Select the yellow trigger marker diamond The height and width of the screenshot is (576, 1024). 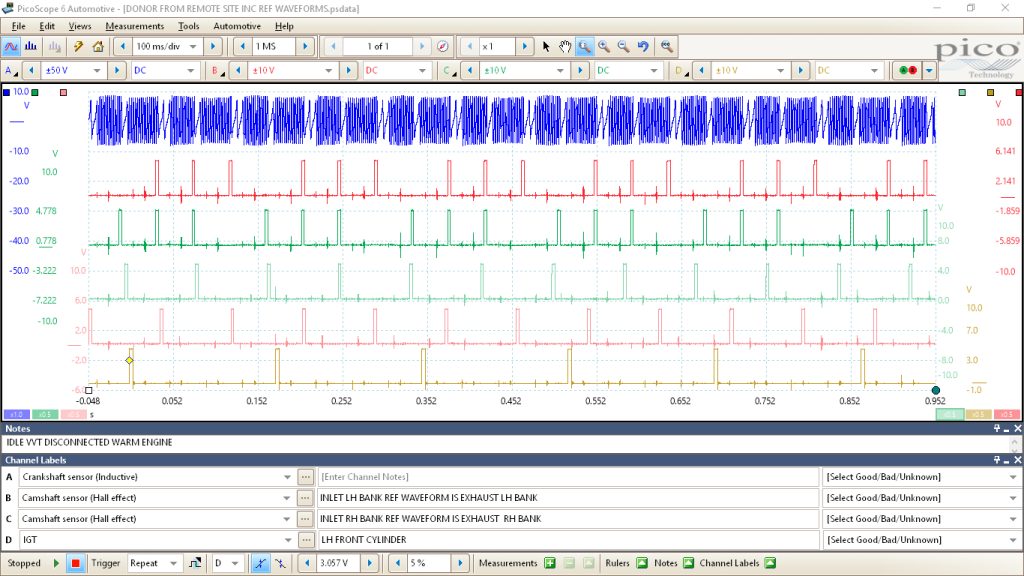pyautogui.click(x=129, y=360)
